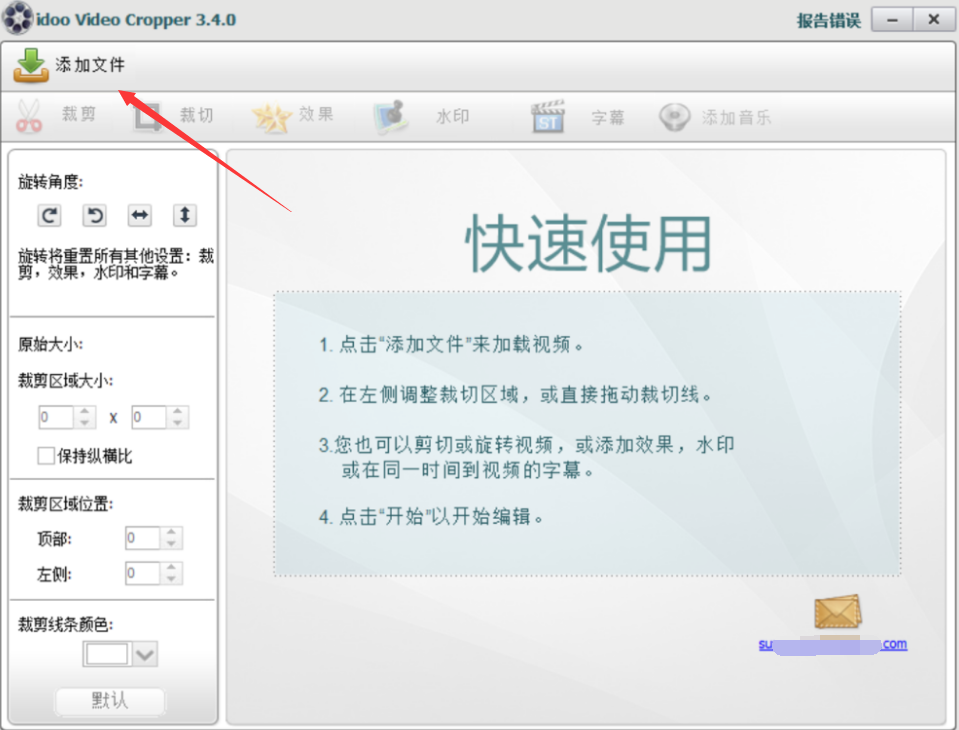Open the 裁剪 trim tab label
959x730 pixels.
click(x=78, y=114)
